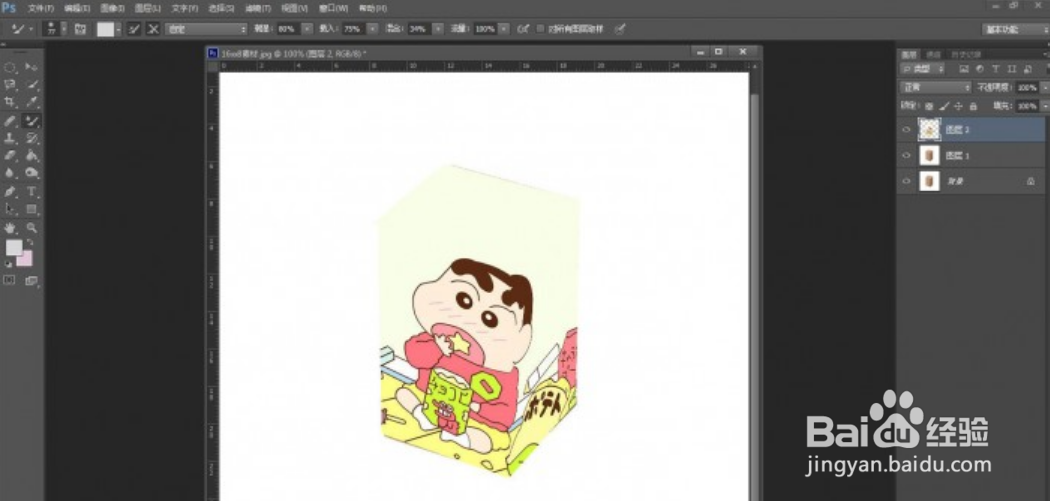Image resolution: width=1050 pixels, height=501 pixels.
Task: Select the History Brush tool
Action: 31,138
